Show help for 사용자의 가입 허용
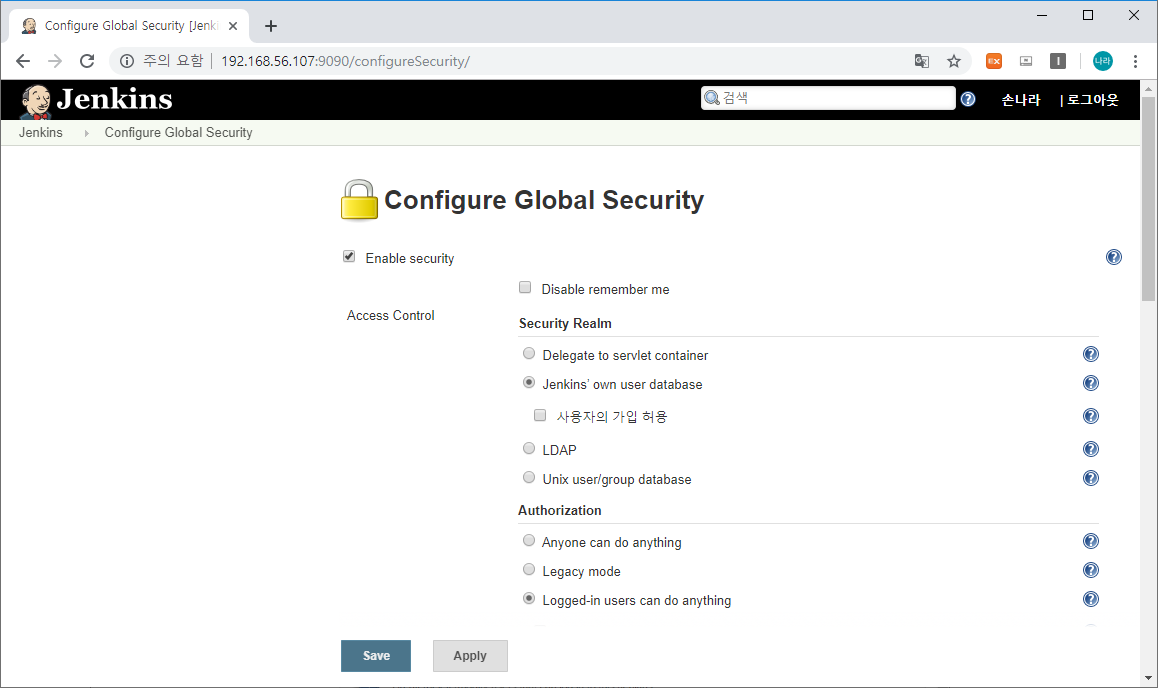This screenshot has height=688, width=1158. click(x=1091, y=416)
